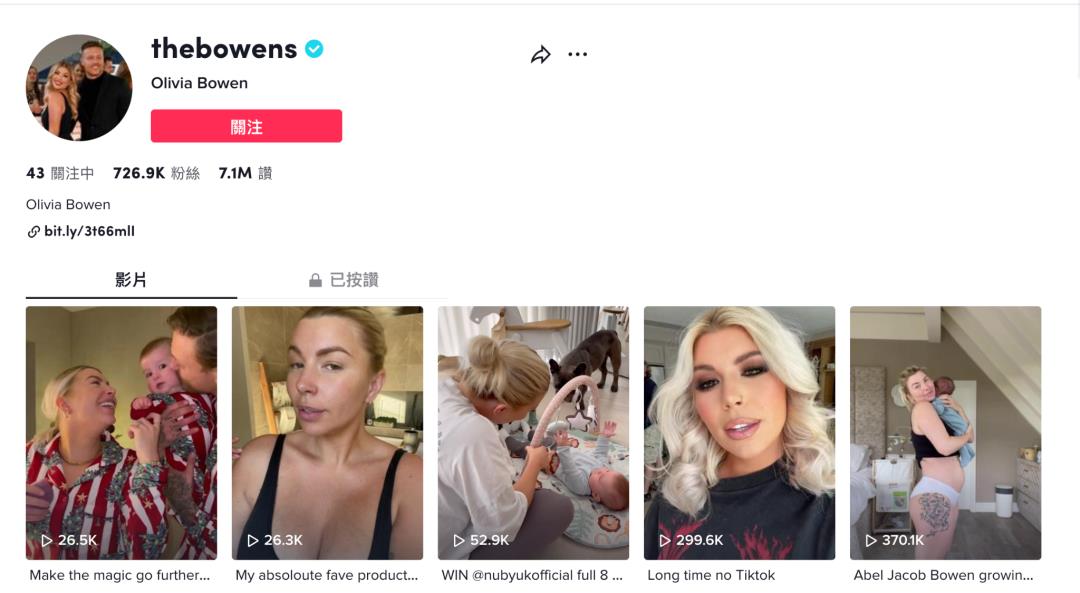Click the link icon beside bit.ly URL
1080x593 pixels.
[x=33, y=232]
